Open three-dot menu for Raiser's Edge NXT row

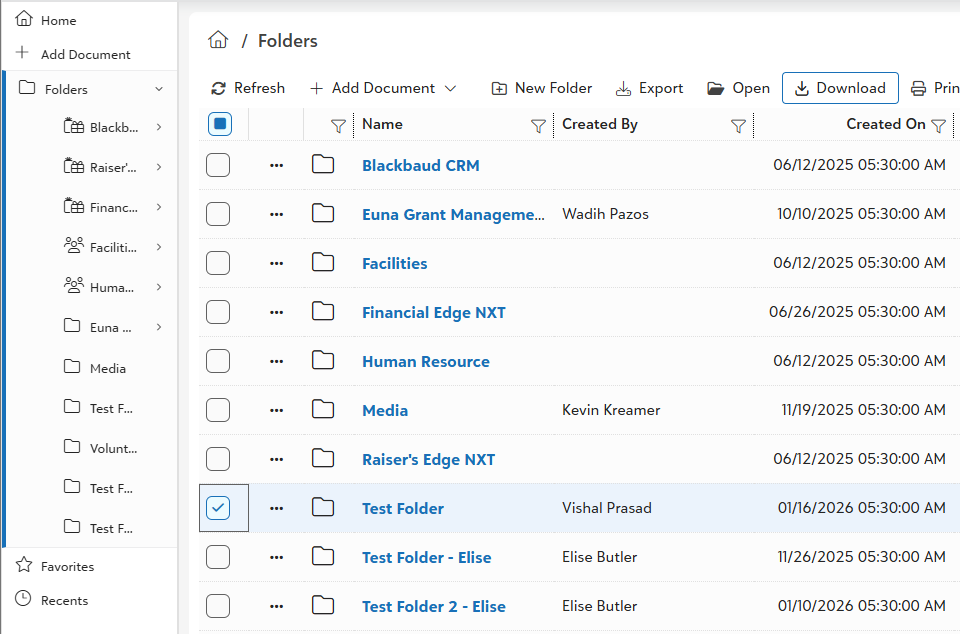[277, 459]
